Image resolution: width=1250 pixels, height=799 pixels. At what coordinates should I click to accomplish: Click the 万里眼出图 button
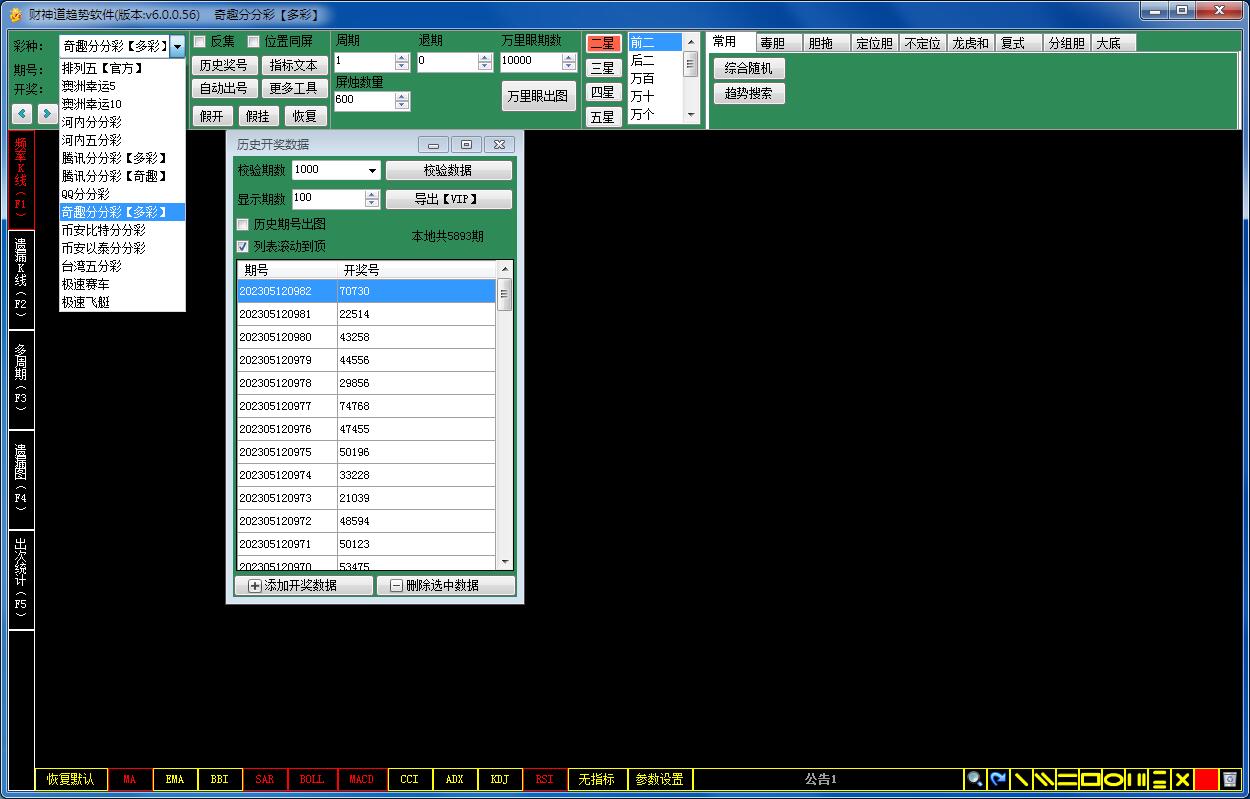point(538,96)
